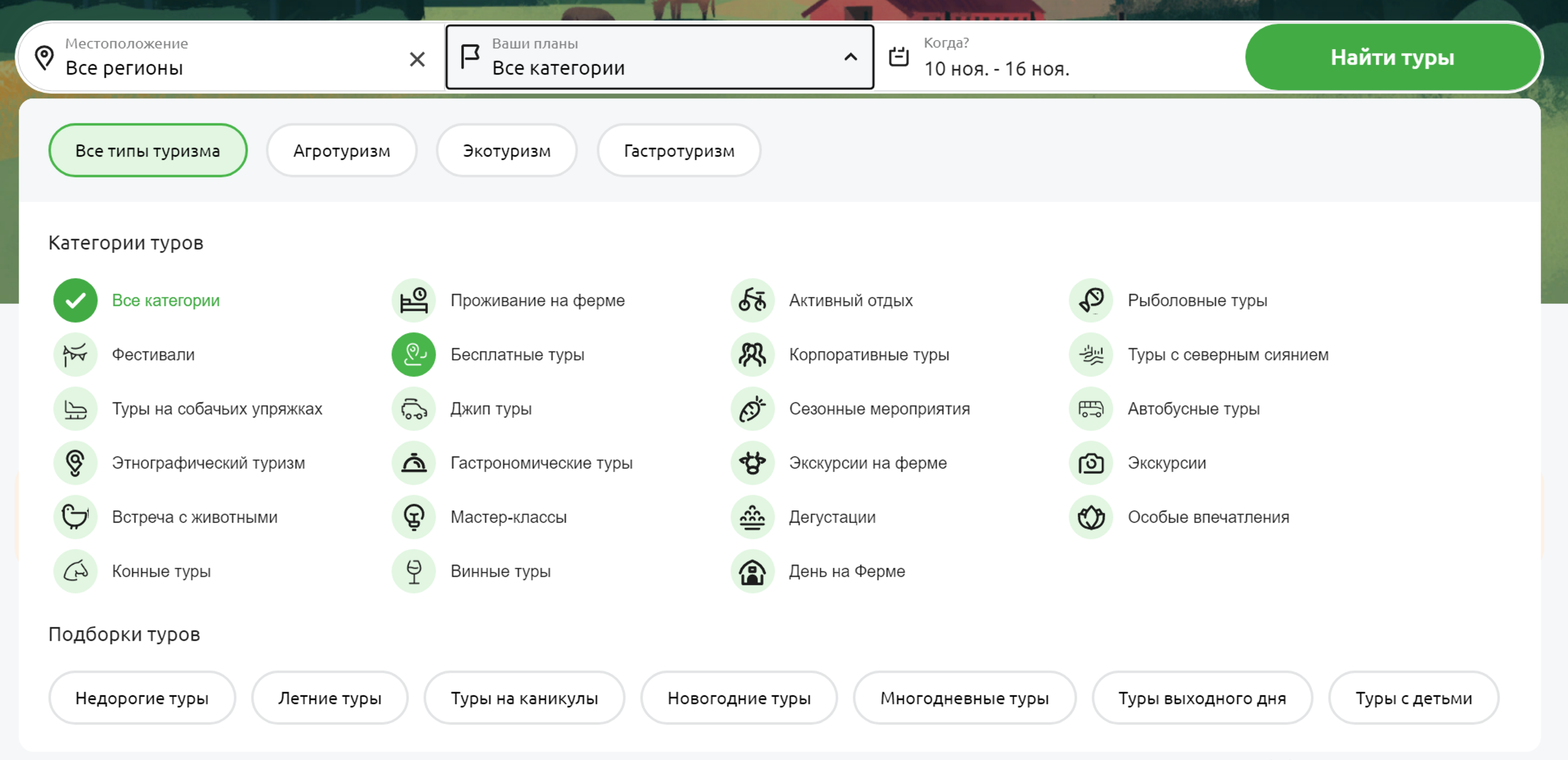The height and width of the screenshot is (760, 1568).
Task: Choose the Недорогие туры collection button
Action: (x=142, y=698)
